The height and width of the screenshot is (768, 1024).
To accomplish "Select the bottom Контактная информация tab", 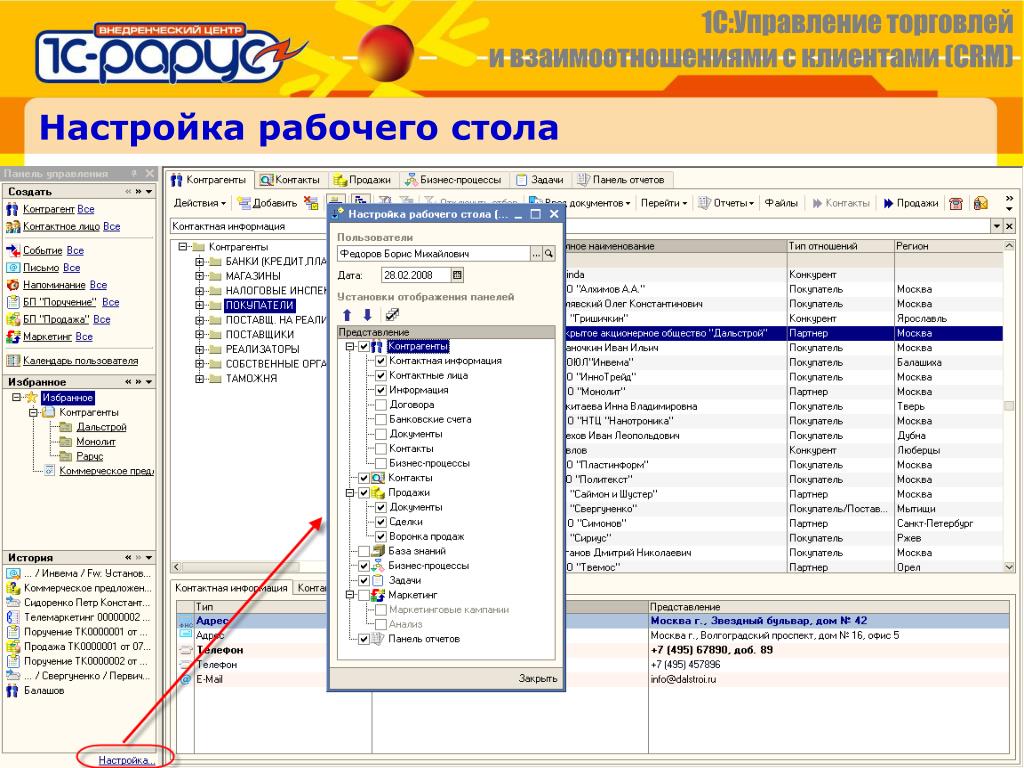I will 231,588.
